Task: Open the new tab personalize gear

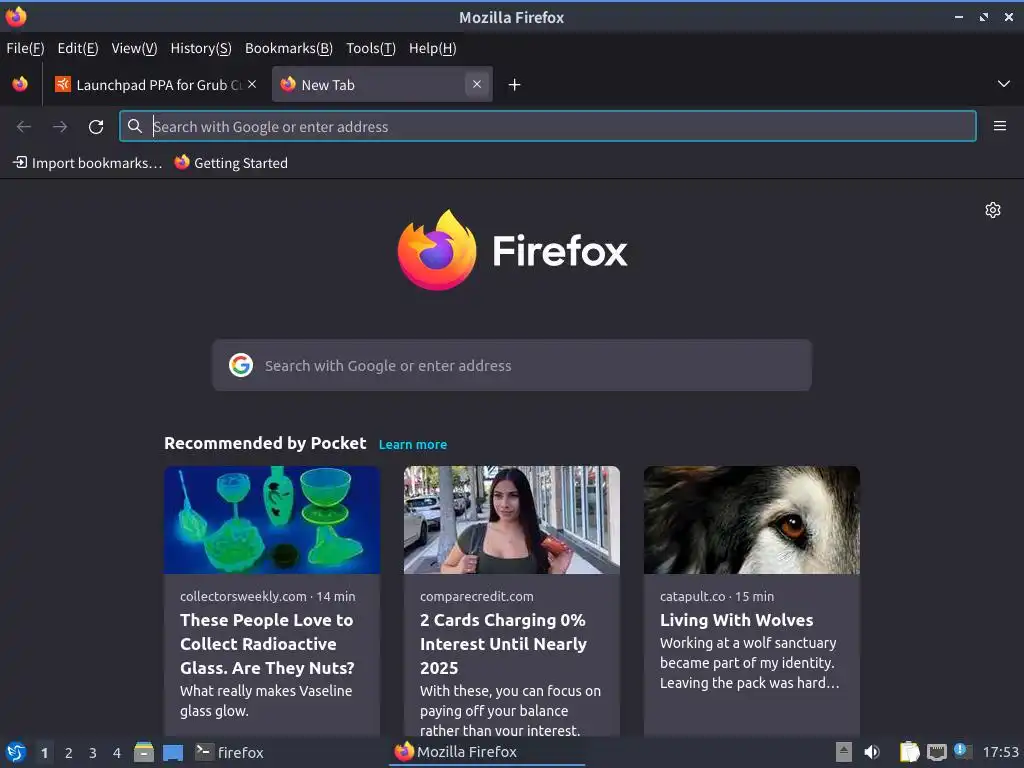Action: (993, 210)
